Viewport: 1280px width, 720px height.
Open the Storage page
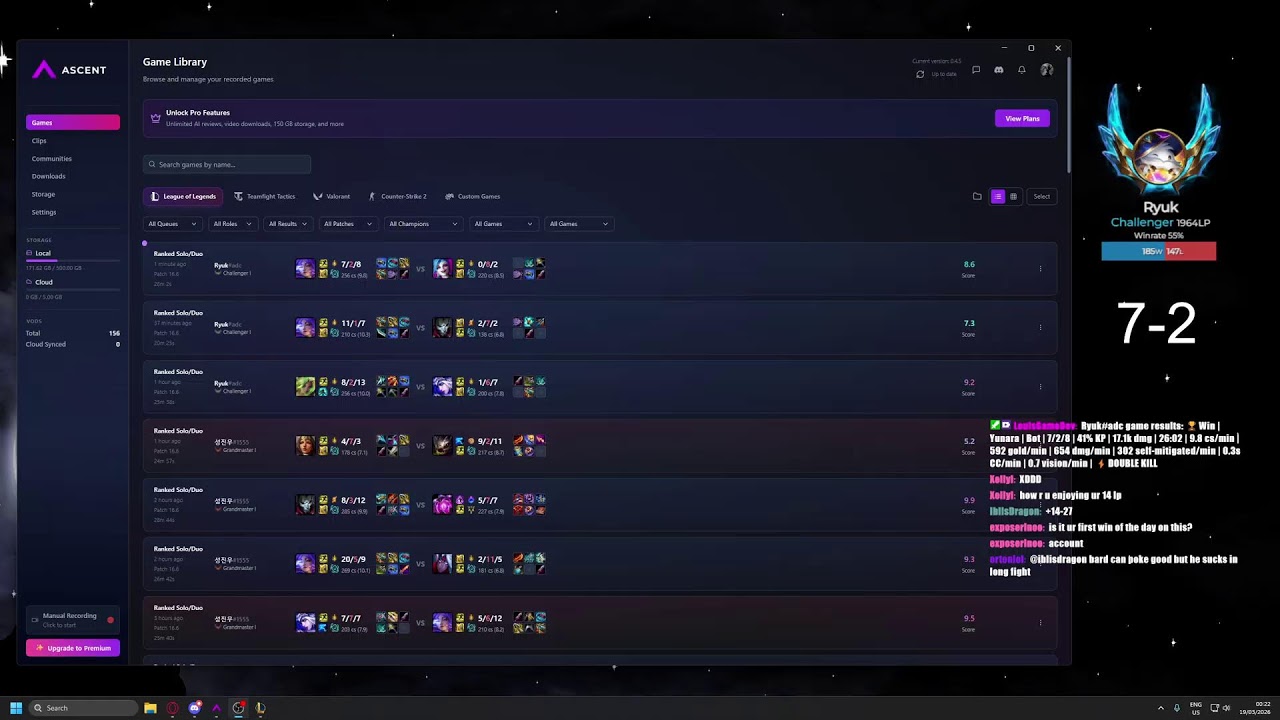[43, 194]
